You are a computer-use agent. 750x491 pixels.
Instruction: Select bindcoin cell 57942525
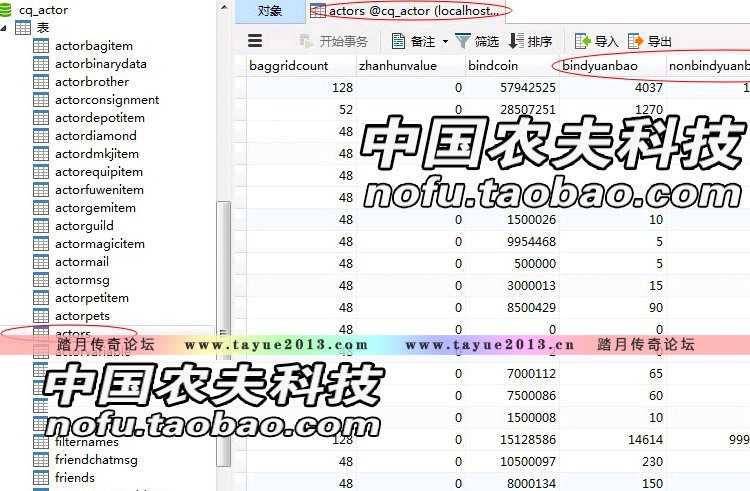click(x=512, y=87)
